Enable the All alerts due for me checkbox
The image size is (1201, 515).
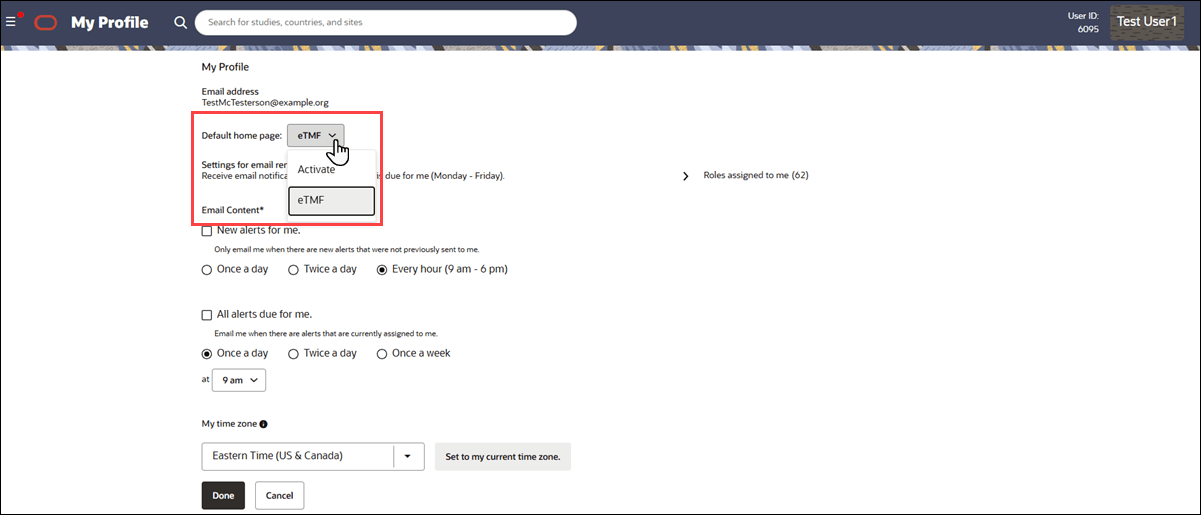click(207, 314)
